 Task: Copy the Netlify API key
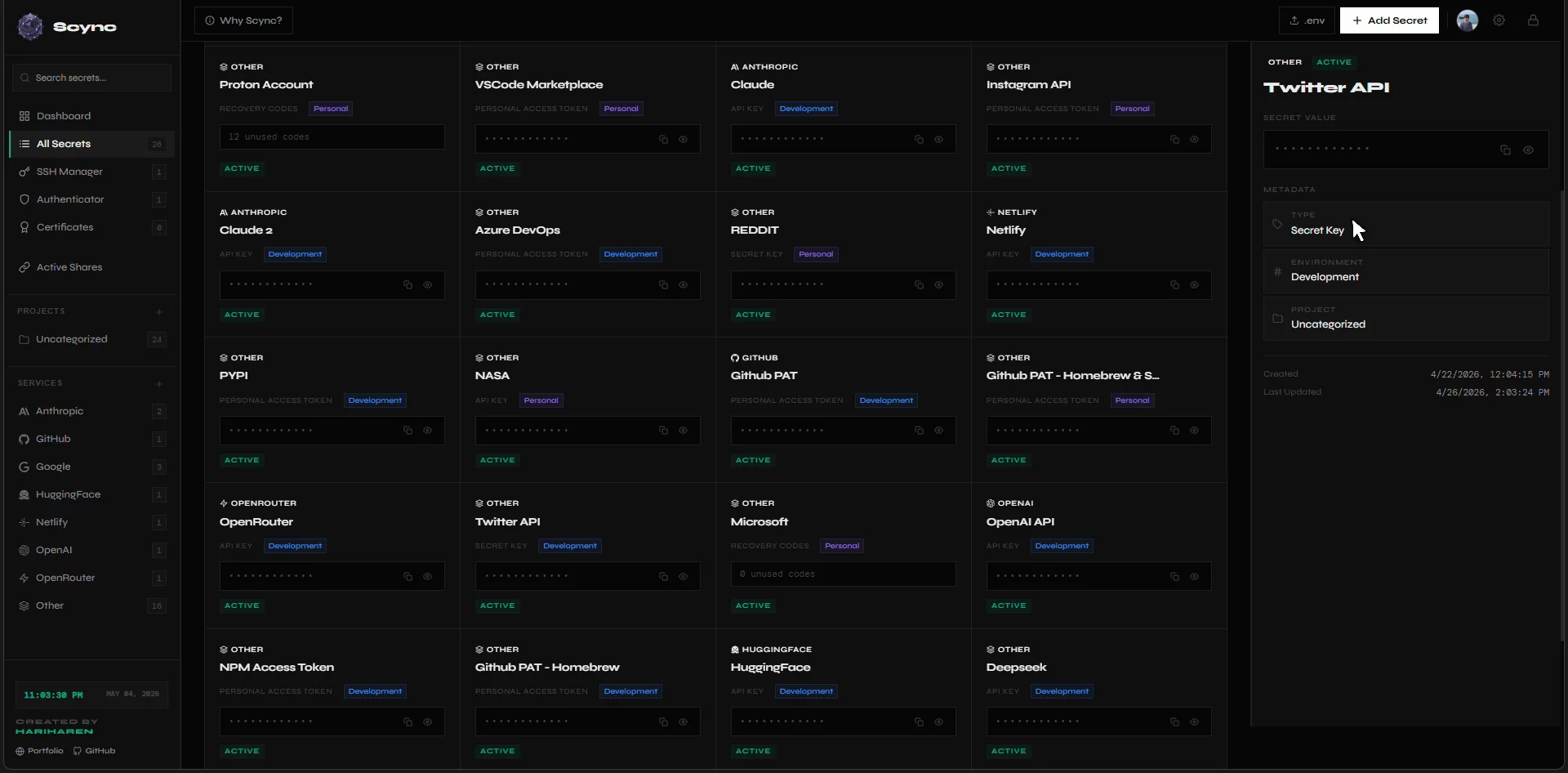coord(1174,285)
